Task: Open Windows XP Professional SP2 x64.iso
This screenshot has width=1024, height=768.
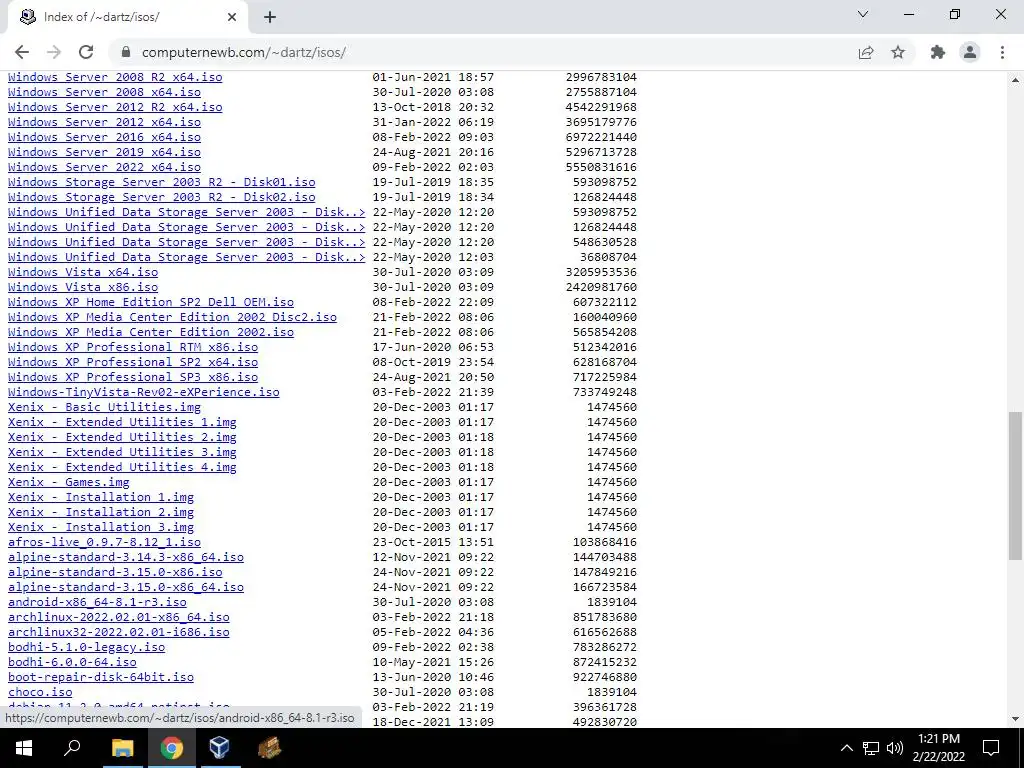Action: pos(133,362)
